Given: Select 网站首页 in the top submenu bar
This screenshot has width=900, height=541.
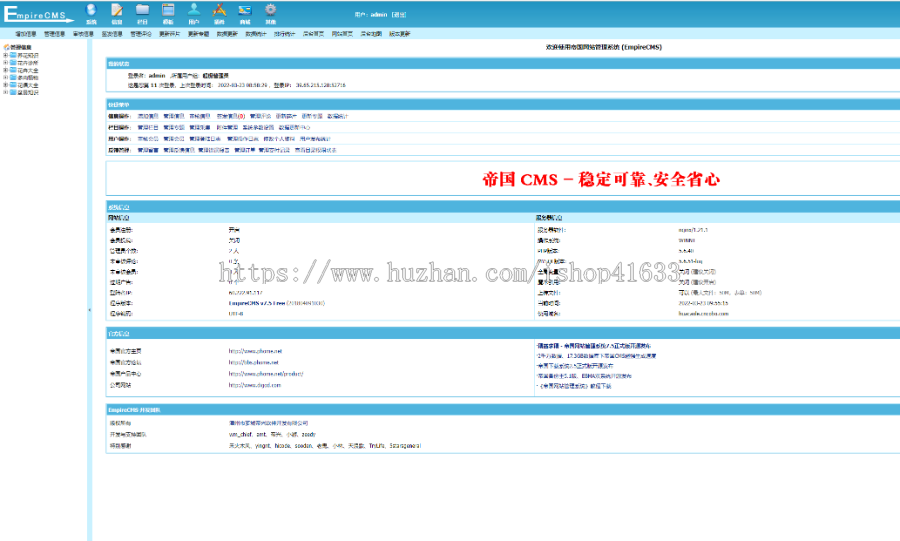Looking at the screenshot, I should 342,34.
